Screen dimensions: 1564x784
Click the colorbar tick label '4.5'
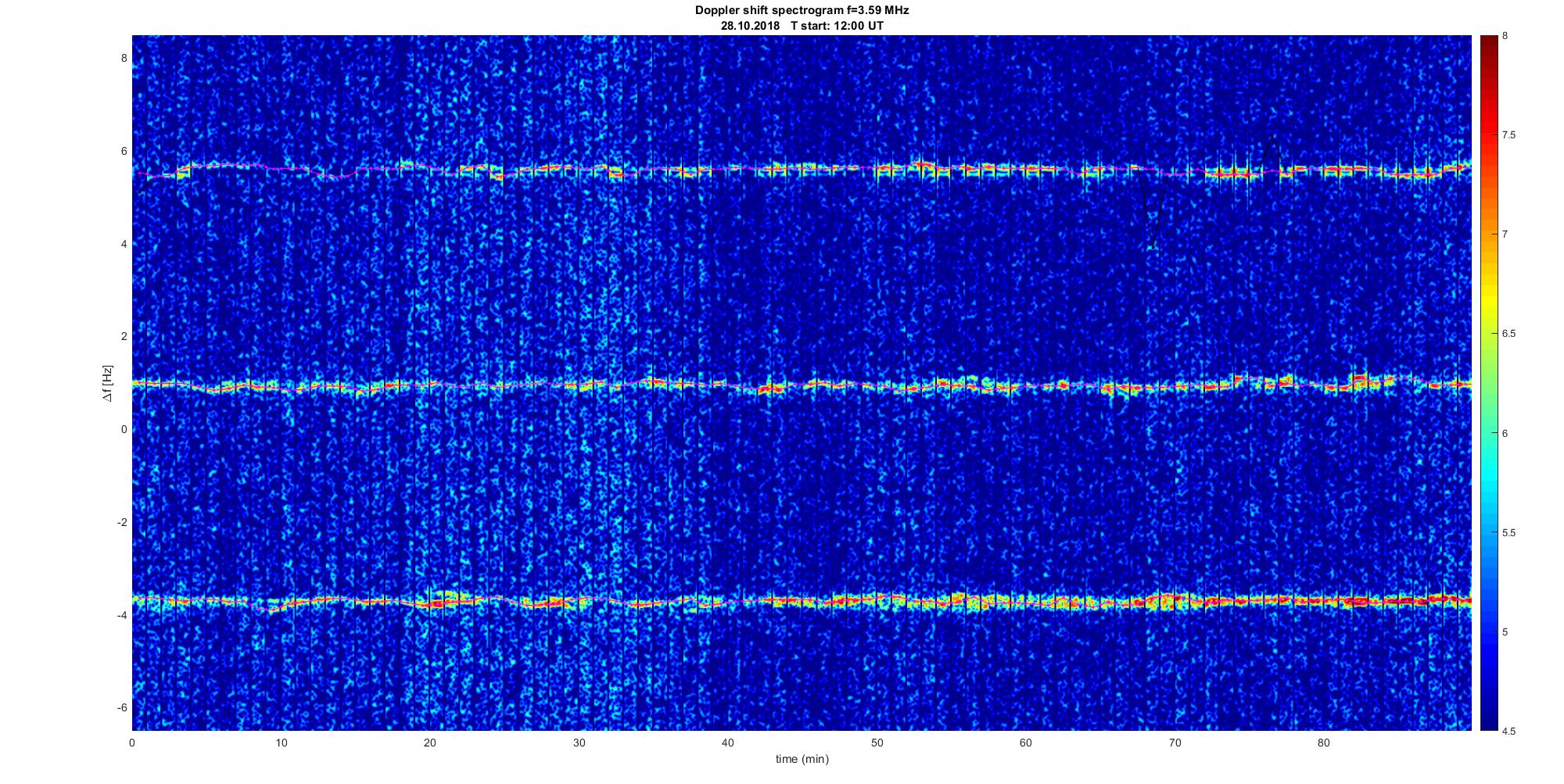coord(1508,731)
